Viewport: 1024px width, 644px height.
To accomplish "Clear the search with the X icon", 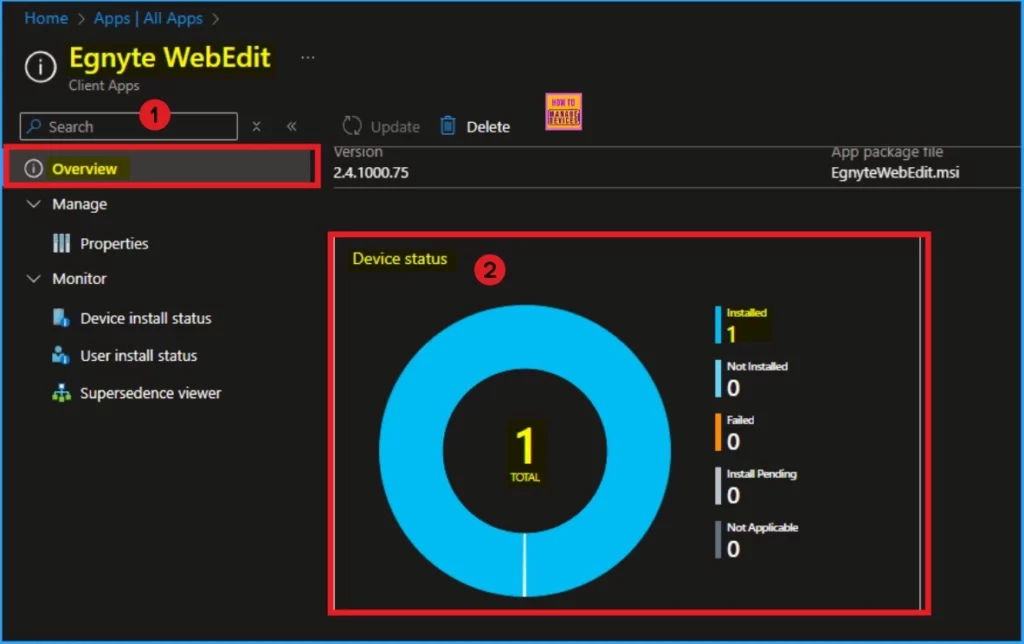I will point(257,126).
